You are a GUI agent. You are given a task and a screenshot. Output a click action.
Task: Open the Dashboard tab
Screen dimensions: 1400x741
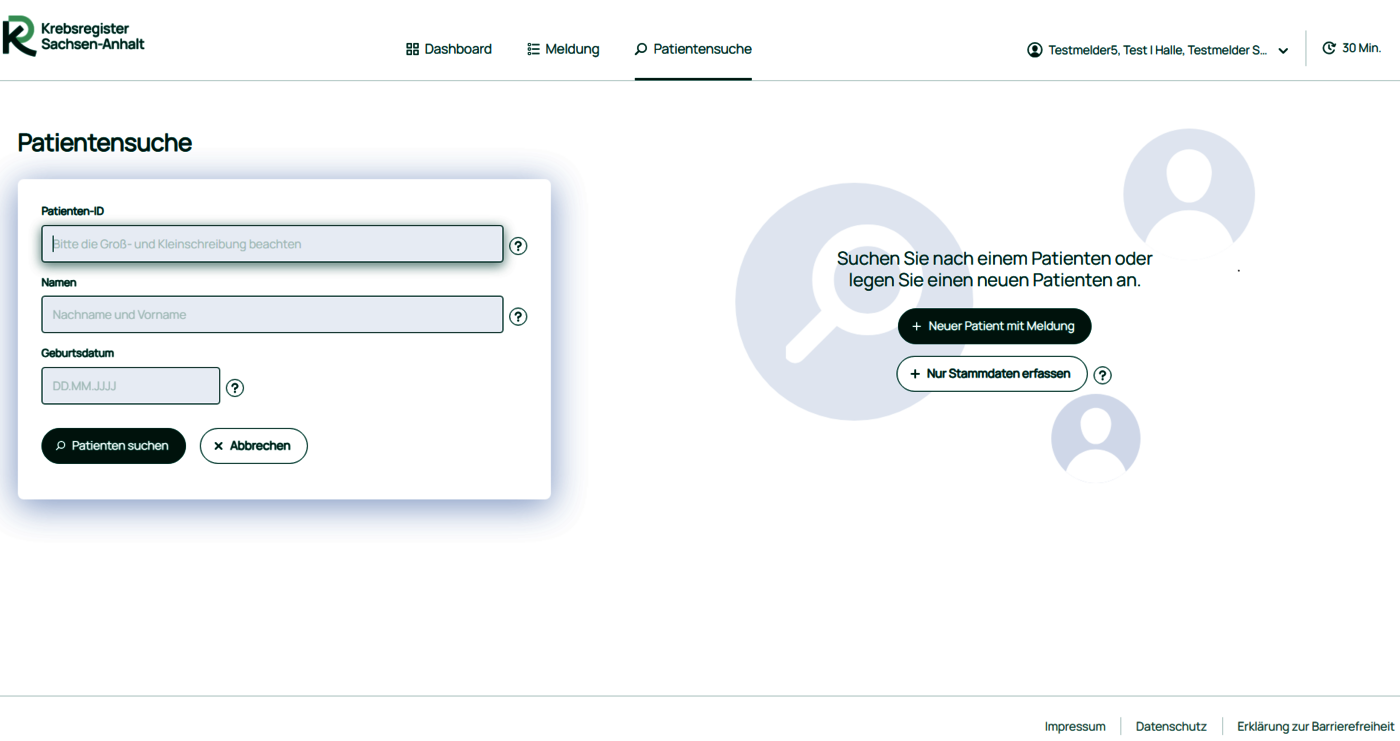point(449,49)
